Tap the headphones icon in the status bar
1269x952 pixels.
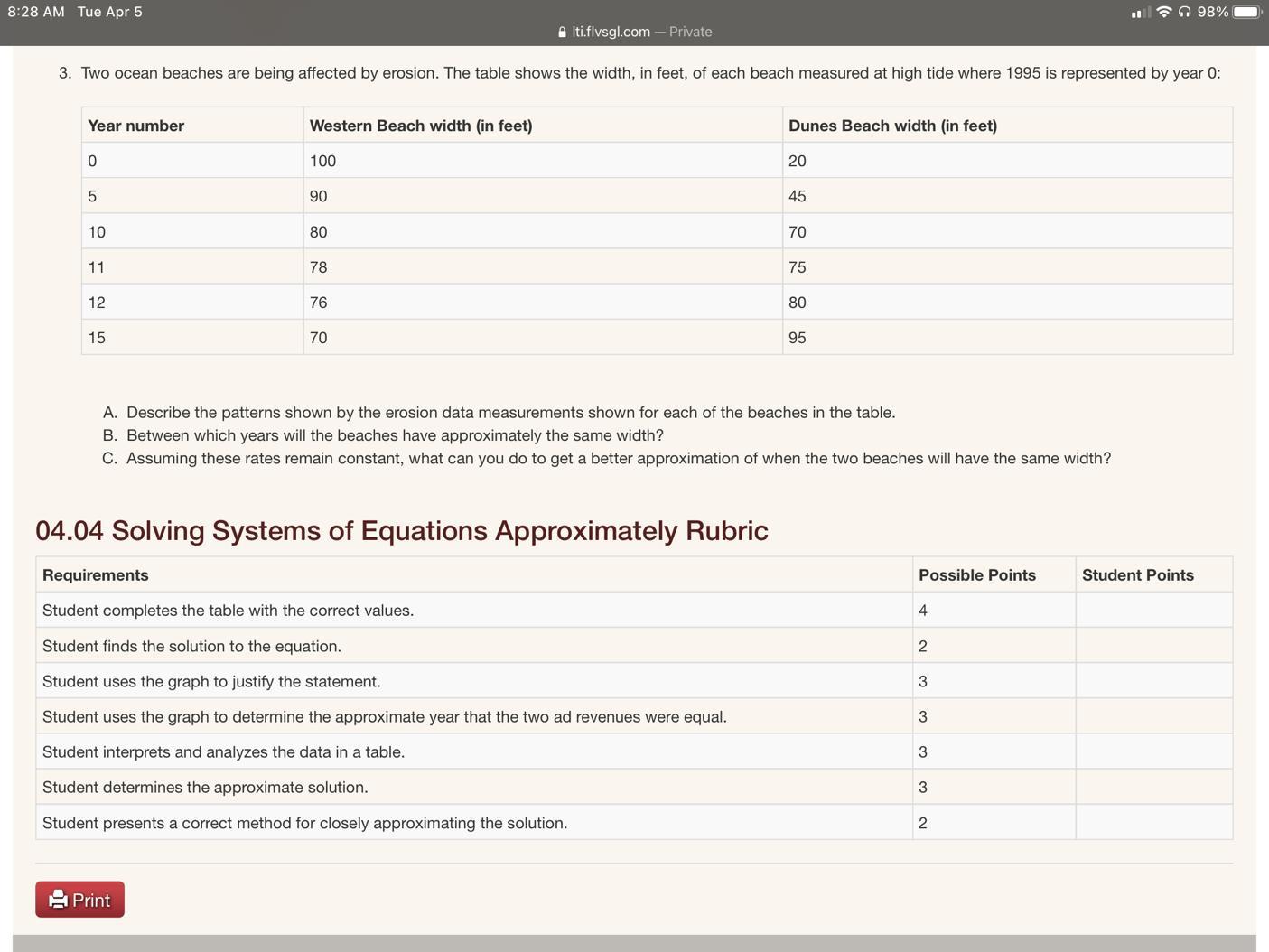click(1184, 12)
